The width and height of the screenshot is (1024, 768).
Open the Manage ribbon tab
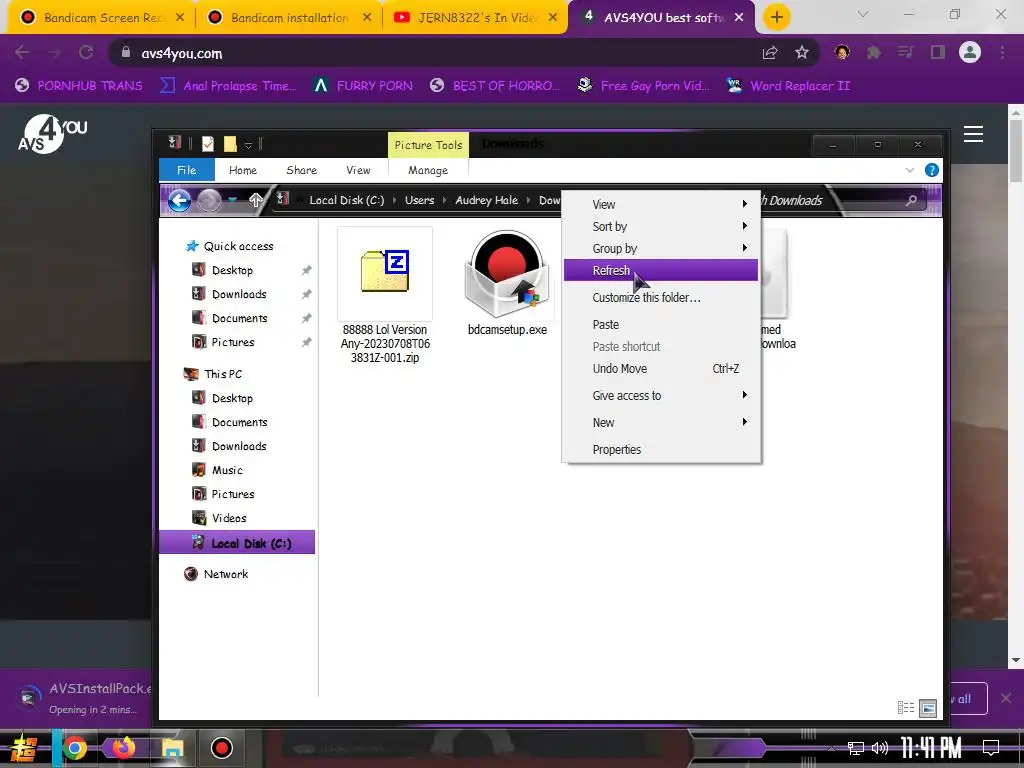click(428, 170)
